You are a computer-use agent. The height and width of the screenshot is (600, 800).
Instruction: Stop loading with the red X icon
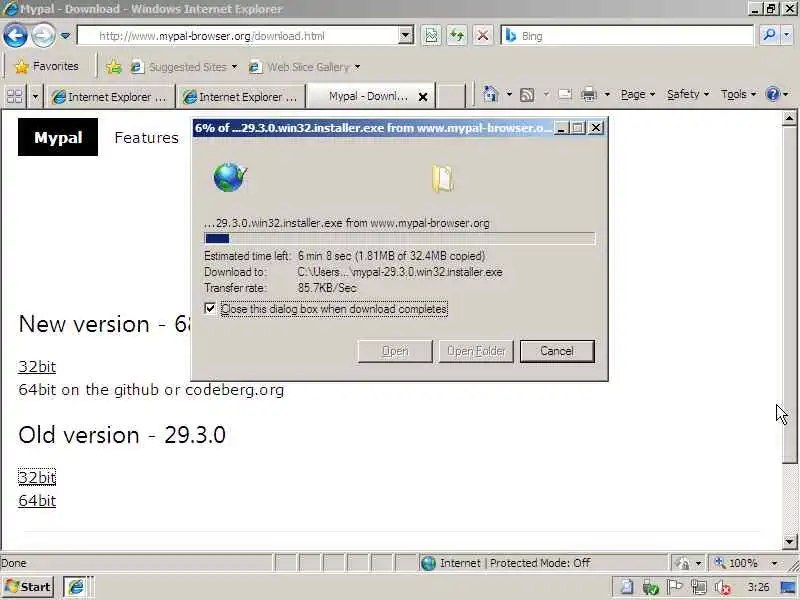point(482,36)
